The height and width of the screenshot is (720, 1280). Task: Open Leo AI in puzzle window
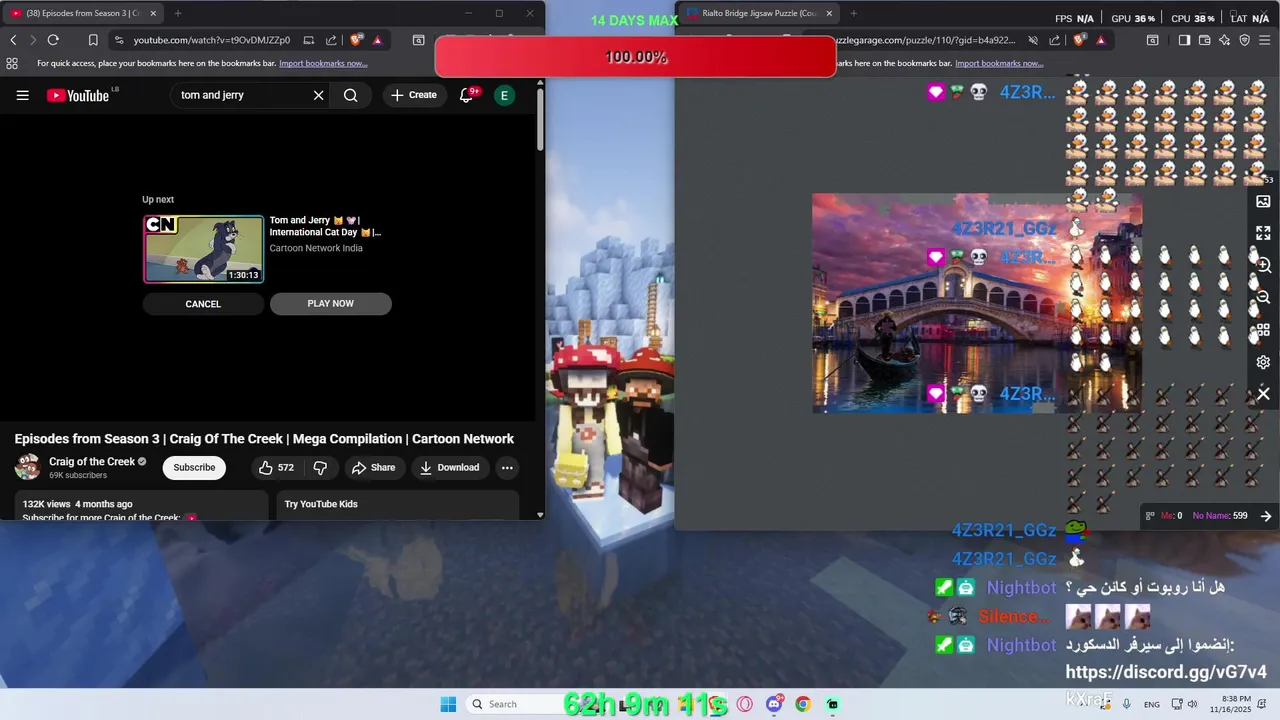[1225, 40]
